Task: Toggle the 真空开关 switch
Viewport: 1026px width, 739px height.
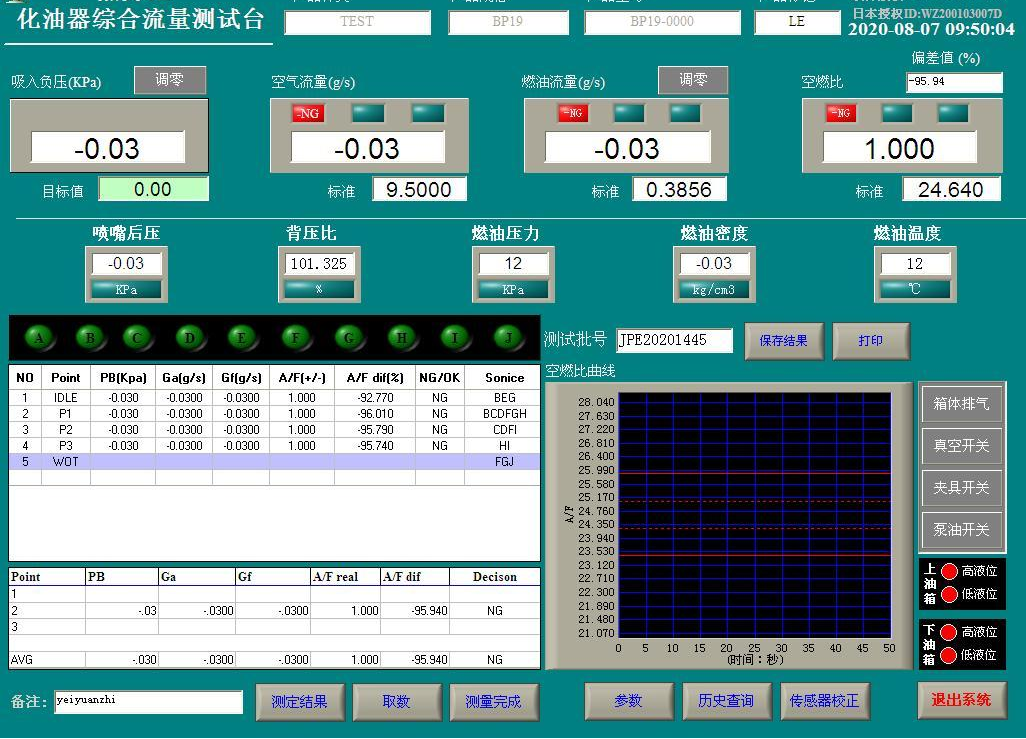Action: click(x=961, y=446)
